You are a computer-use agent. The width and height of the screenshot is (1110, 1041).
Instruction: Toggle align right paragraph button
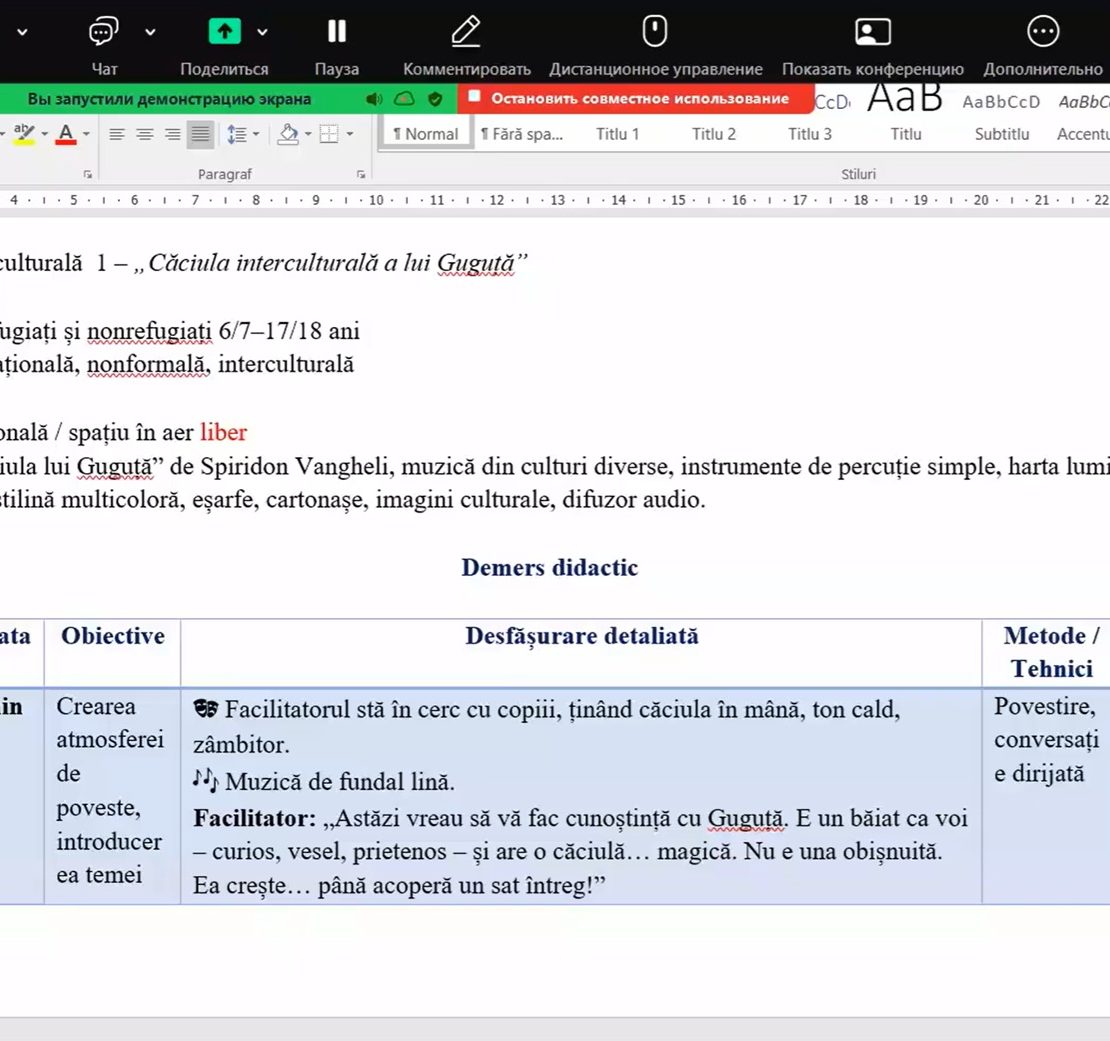173,134
